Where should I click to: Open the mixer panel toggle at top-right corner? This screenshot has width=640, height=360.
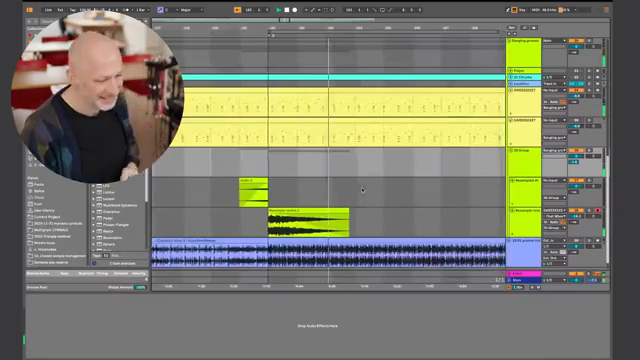point(606,10)
